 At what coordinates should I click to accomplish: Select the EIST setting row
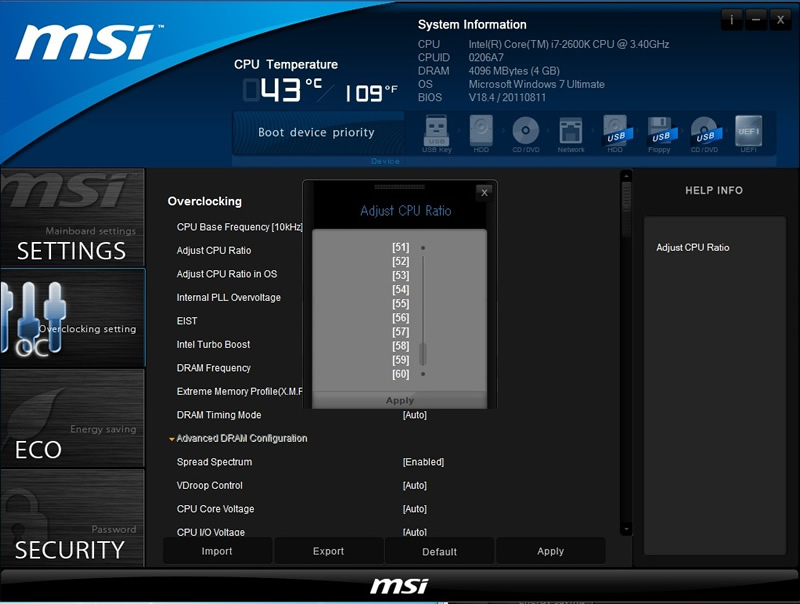[x=187, y=321]
